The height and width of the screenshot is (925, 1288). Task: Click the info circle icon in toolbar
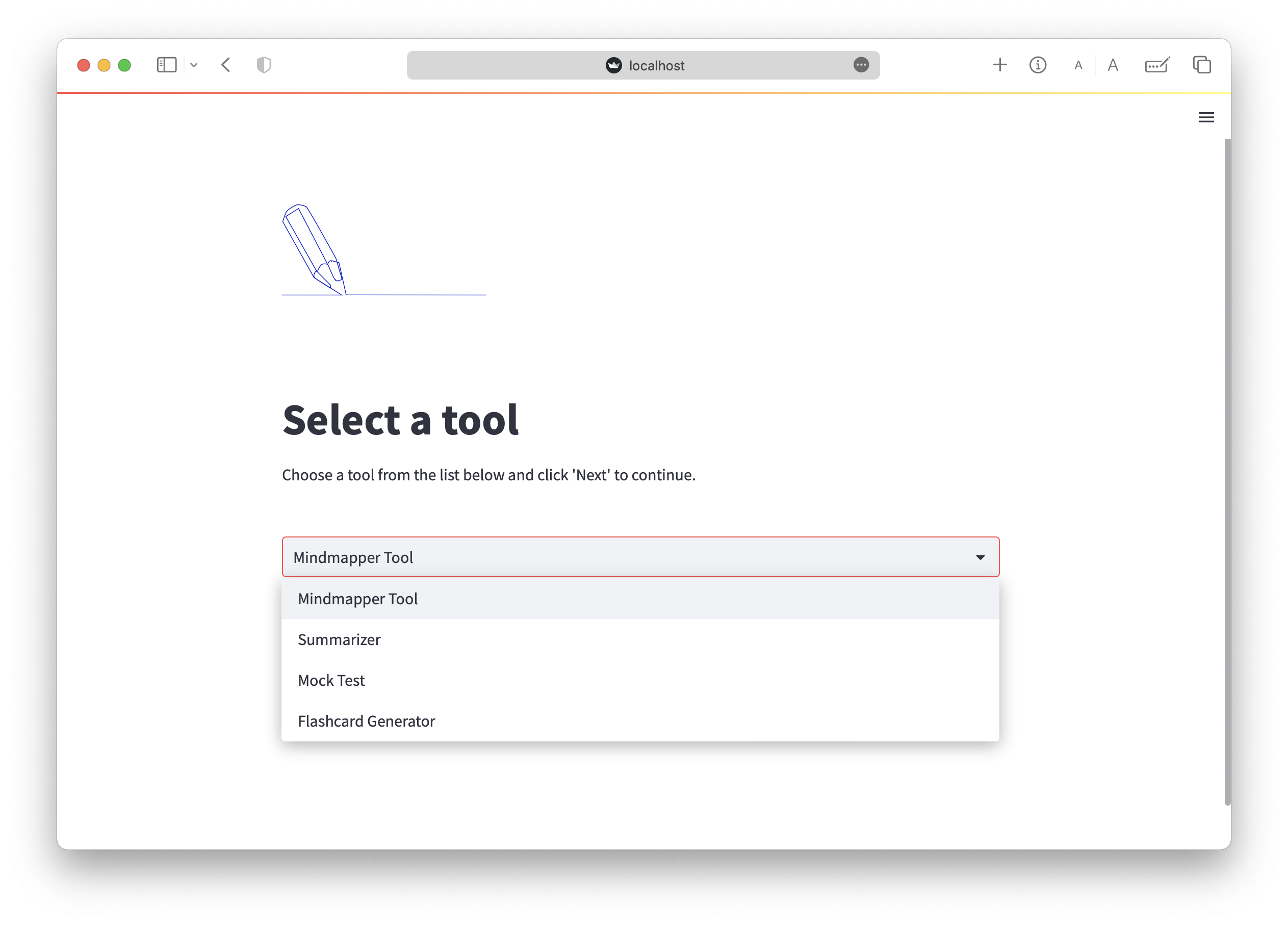(1038, 65)
